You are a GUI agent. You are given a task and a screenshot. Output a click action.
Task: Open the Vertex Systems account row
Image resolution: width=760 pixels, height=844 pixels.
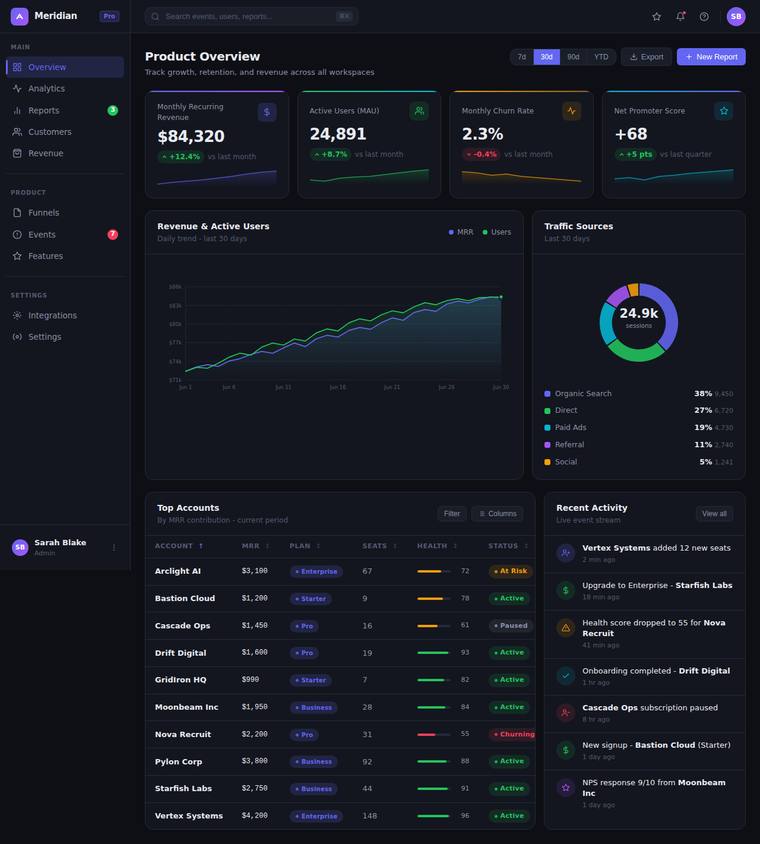[340, 816]
